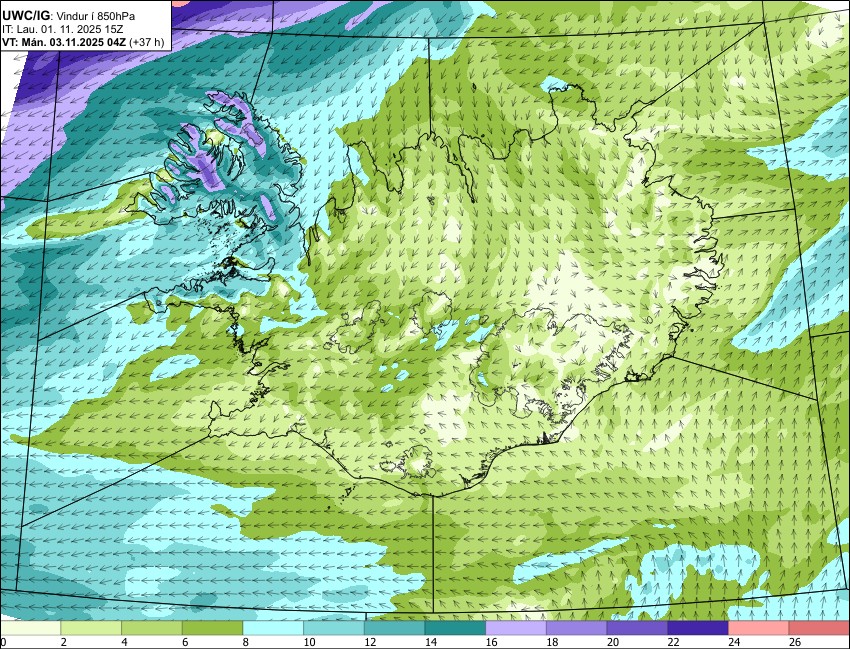Click the legend swatch between 18 and 20
Screen dimensions: 850x649
tap(577, 628)
